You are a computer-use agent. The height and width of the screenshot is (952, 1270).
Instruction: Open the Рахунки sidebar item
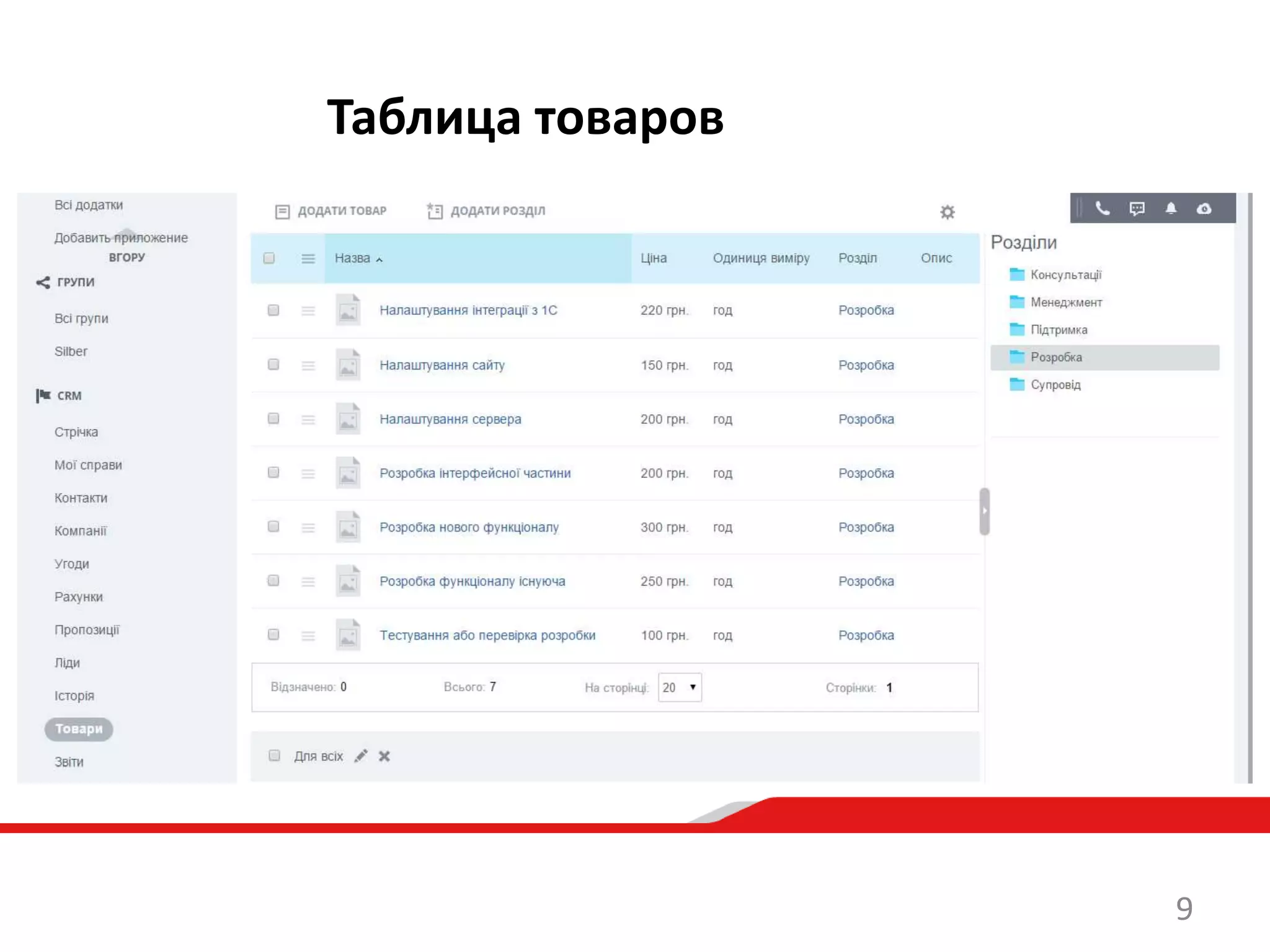pos(79,597)
